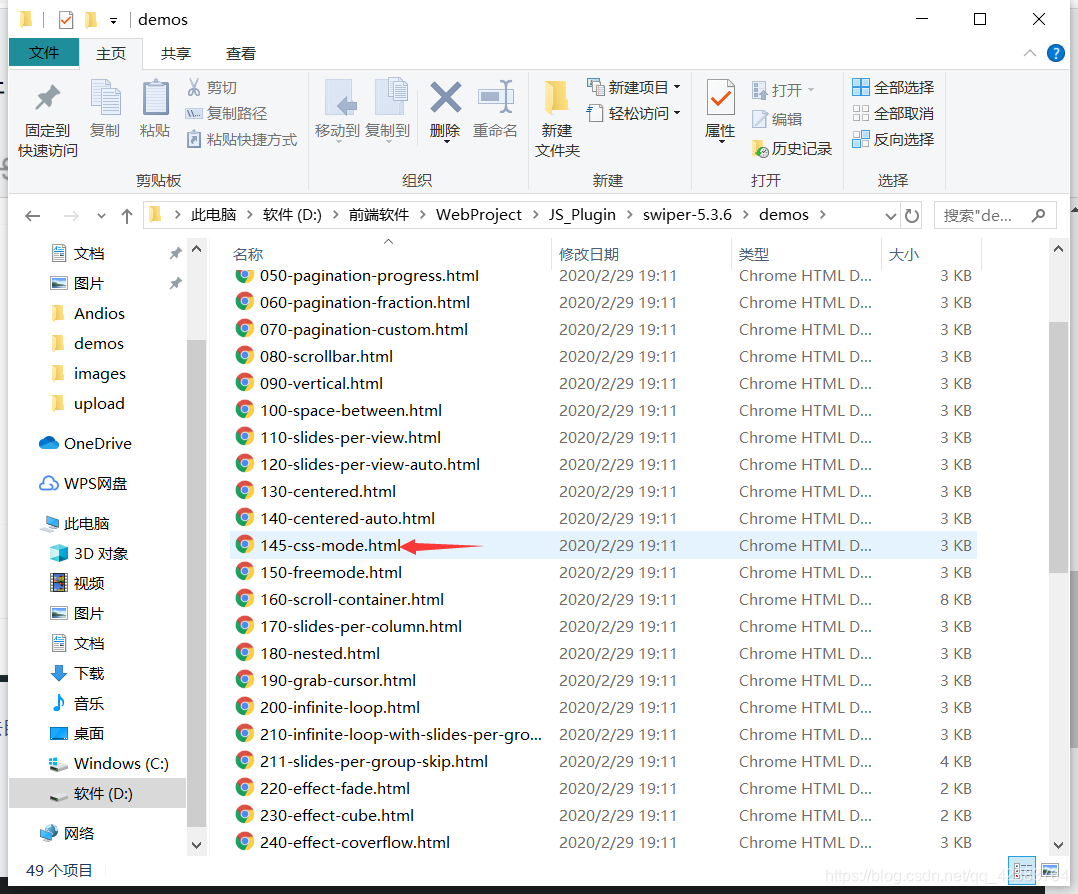Open file history with 历史记录
Viewport: 1078px width, 894px height.
pos(792,149)
